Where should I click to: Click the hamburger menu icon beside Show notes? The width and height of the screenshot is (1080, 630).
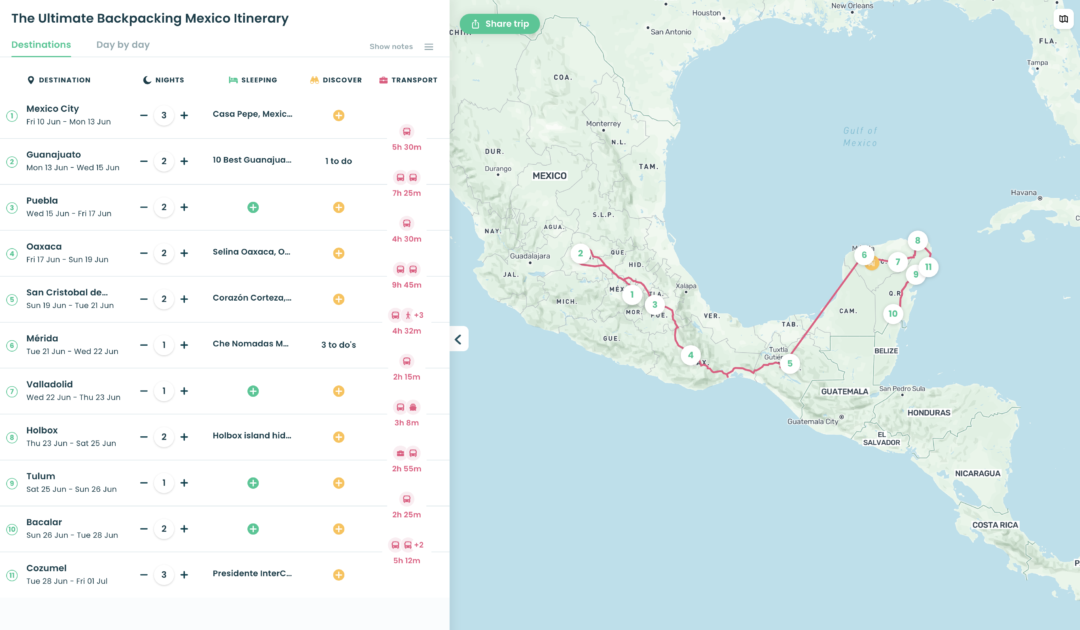[x=429, y=46]
